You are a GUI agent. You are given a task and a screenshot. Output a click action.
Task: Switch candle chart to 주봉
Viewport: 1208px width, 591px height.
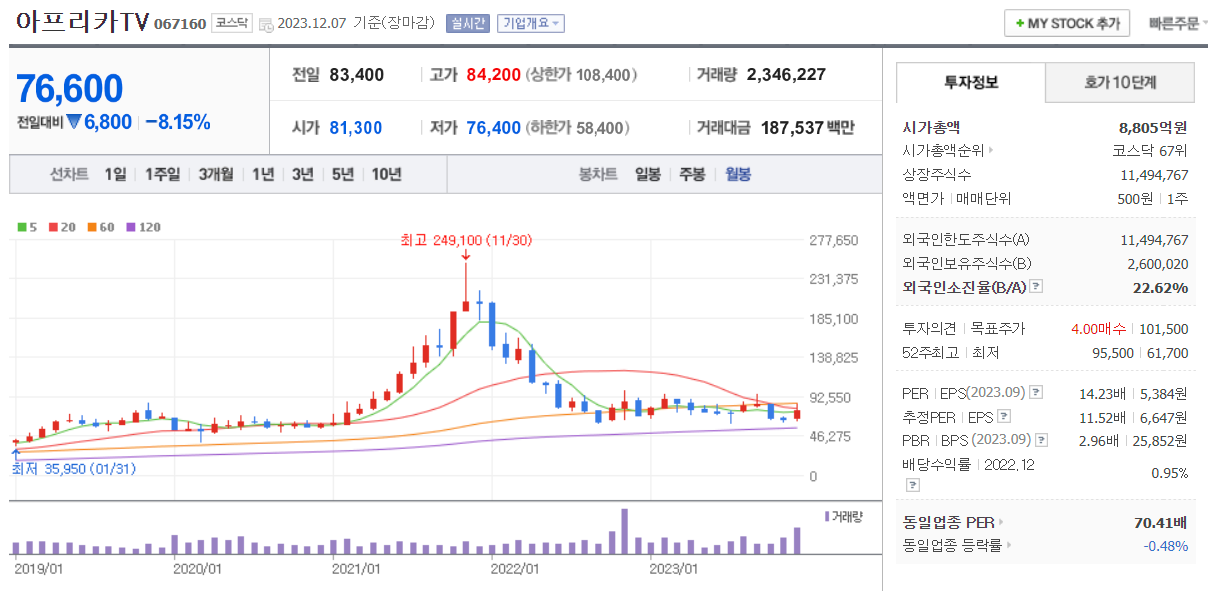[692, 174]
